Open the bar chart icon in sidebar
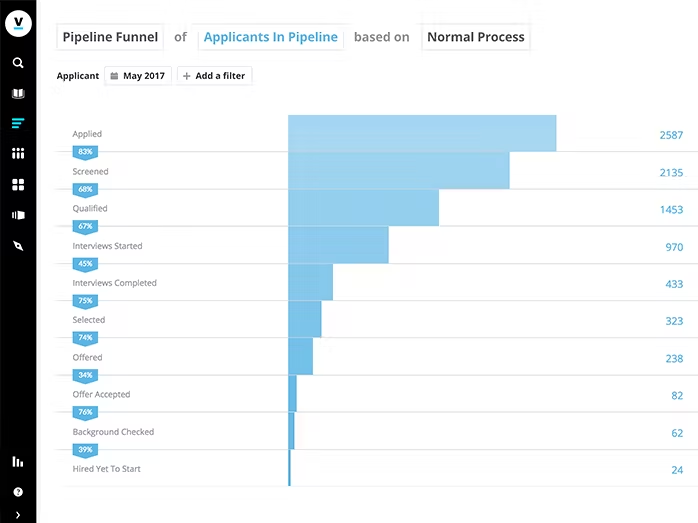The image size is (698, 523). pos(18,462)
